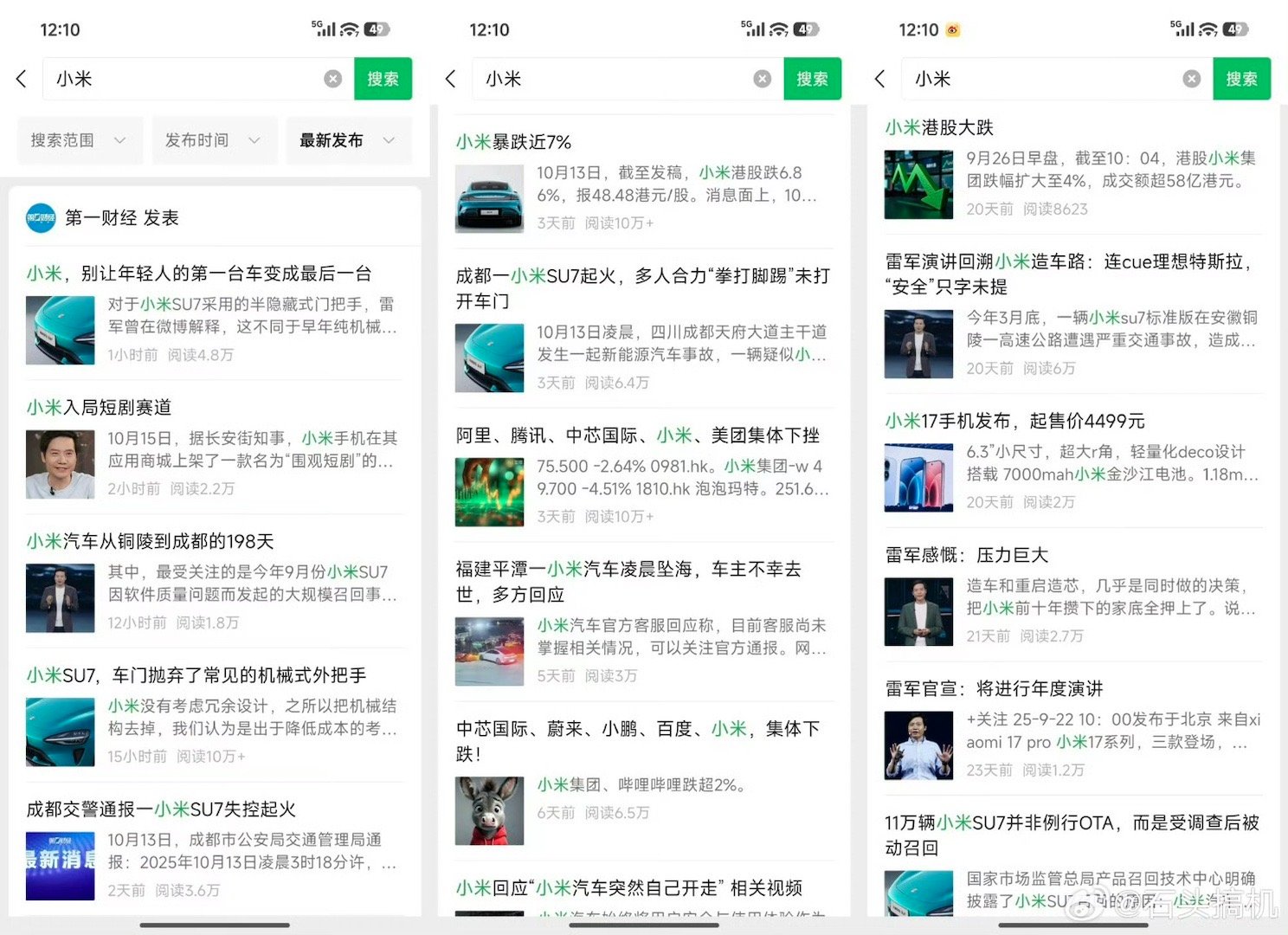Open the 第一财经 account avatar
This screenshot has width=1288, height=935.
click(x=41, y=218)
